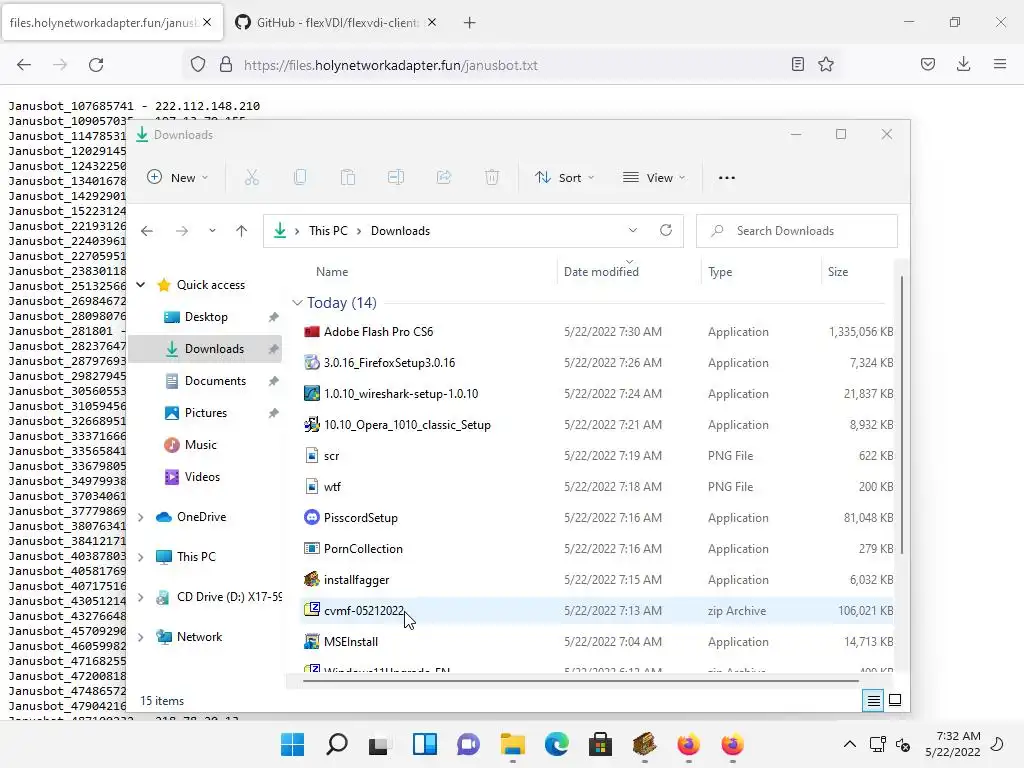This screenshot has width=1024, height=768.
Task: Click the Paste clipboard icon in Explorer toolbar
Action: tap(348, 178)
